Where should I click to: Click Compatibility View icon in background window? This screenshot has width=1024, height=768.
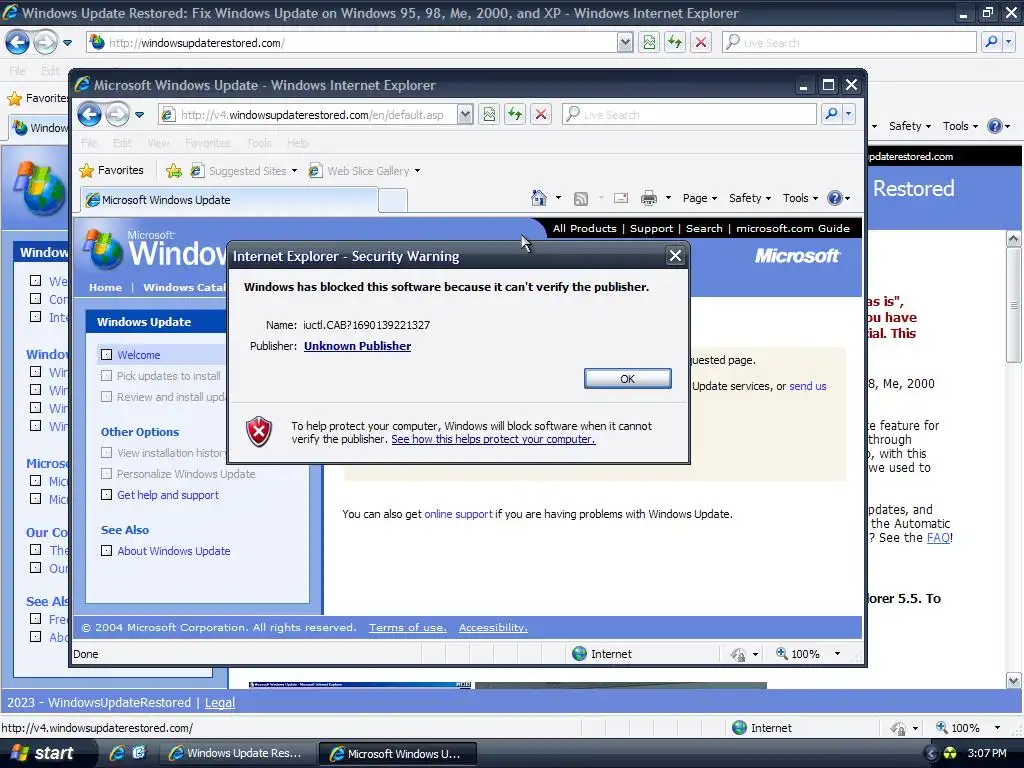[649, 43]
